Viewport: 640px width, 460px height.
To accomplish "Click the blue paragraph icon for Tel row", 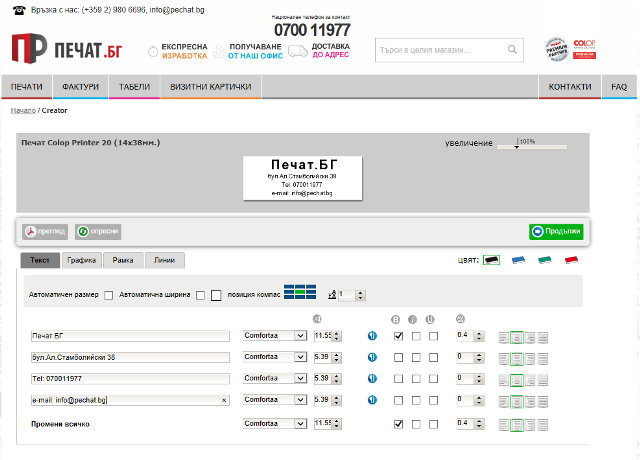I will [372, 378].
